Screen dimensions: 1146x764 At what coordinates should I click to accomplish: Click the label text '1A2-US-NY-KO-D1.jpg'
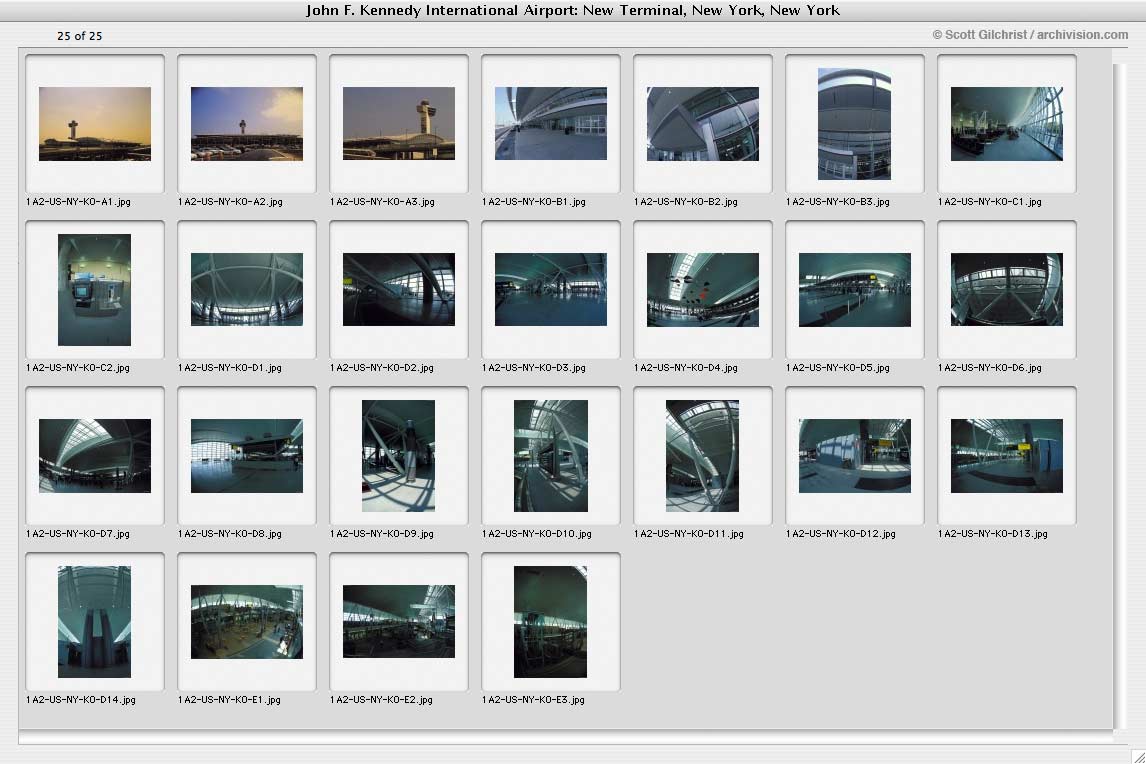pyautogui.click(x=229, y=368)
